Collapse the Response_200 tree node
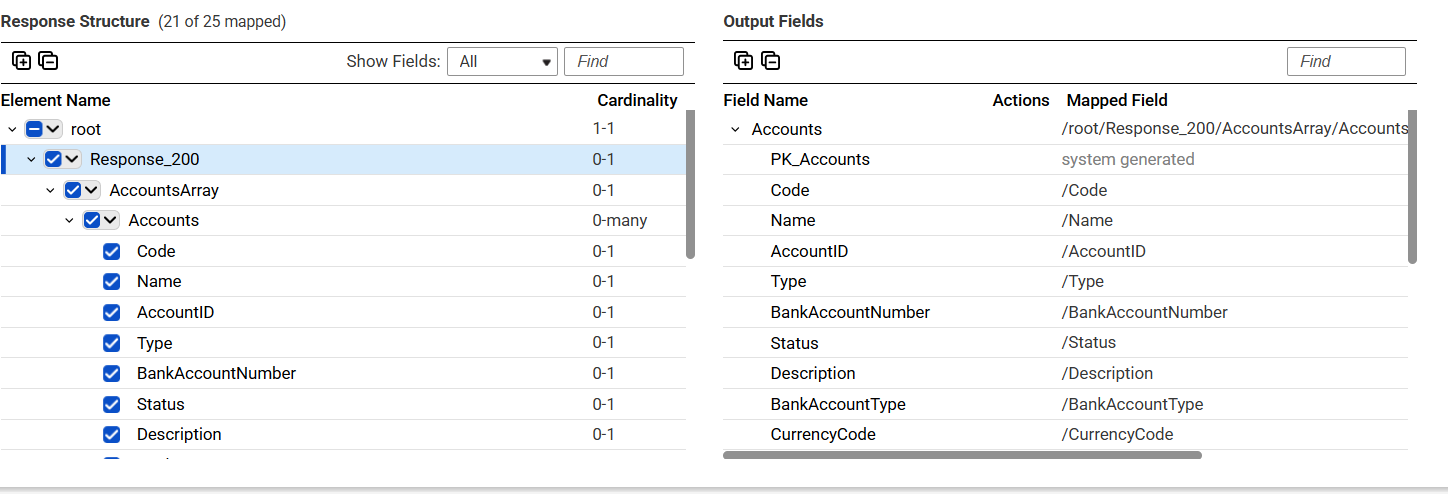Viewport: 1448px width, 494px height. [x=31, y=159]
